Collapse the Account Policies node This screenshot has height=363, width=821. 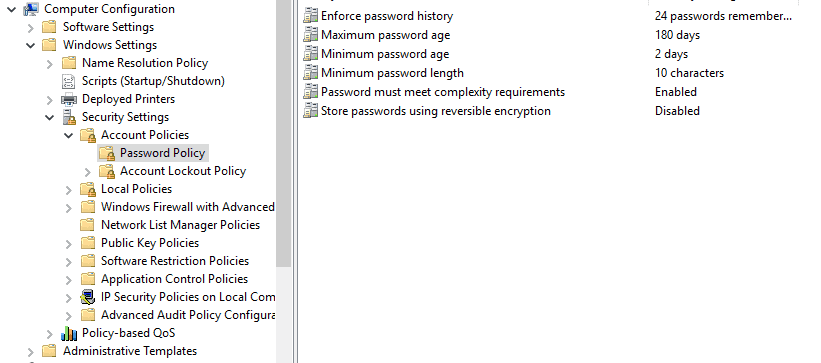pos(69,135)
